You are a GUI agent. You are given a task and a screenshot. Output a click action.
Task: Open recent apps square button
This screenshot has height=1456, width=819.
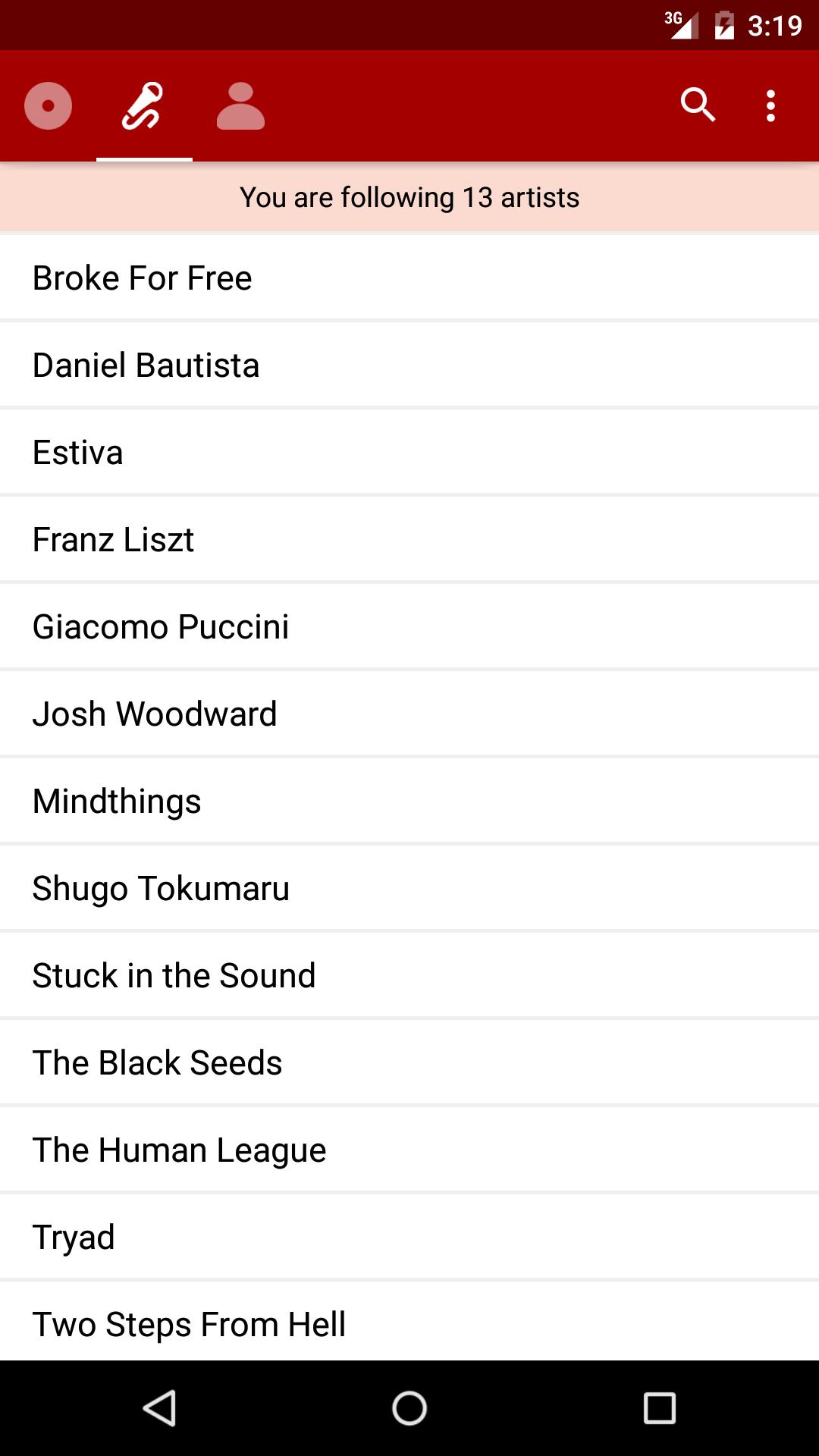[x=660, y=1408]
